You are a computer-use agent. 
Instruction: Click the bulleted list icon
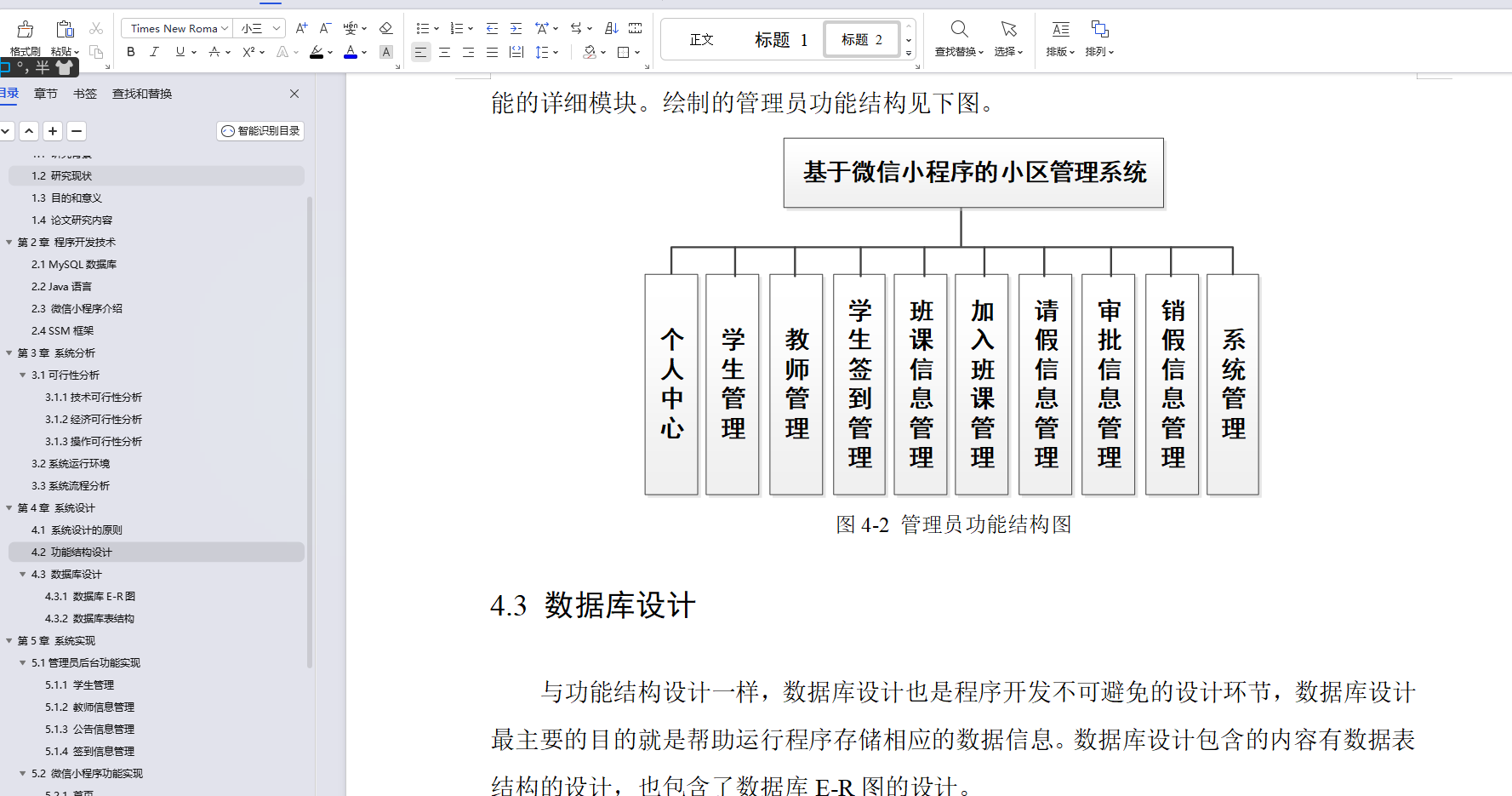point(423,27)
